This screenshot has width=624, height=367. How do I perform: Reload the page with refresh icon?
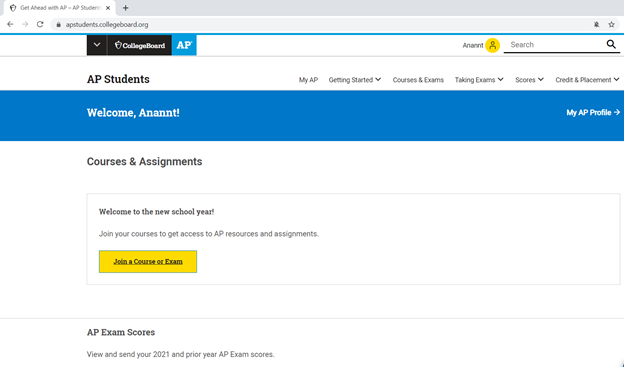pyautogui.click(x=40, y=24)
